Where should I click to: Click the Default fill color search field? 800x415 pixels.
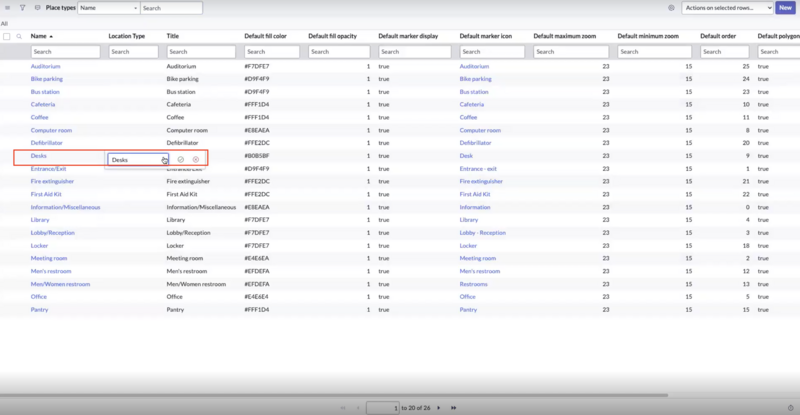272,52
